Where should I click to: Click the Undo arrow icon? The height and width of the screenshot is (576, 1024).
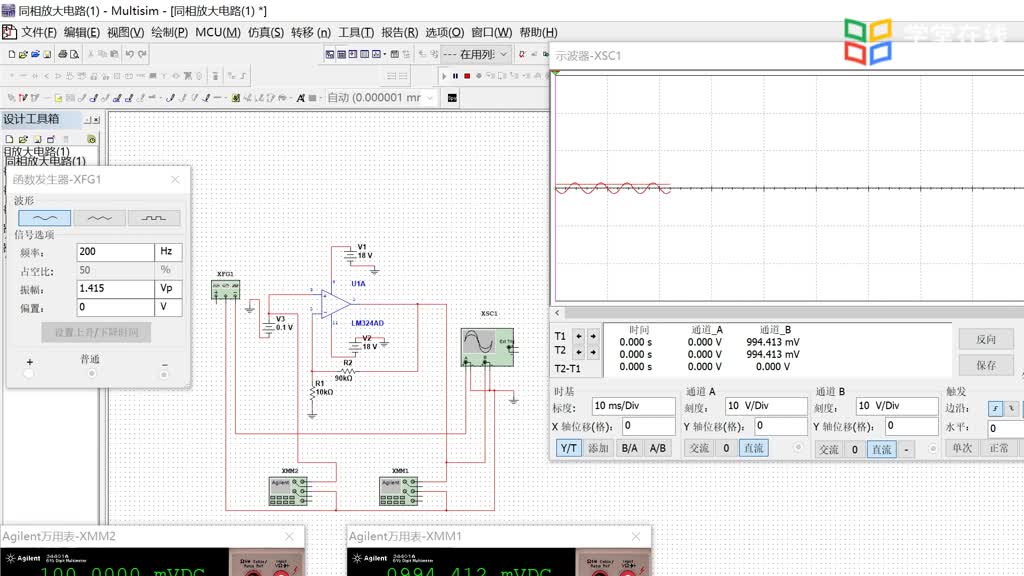(130, 54)
